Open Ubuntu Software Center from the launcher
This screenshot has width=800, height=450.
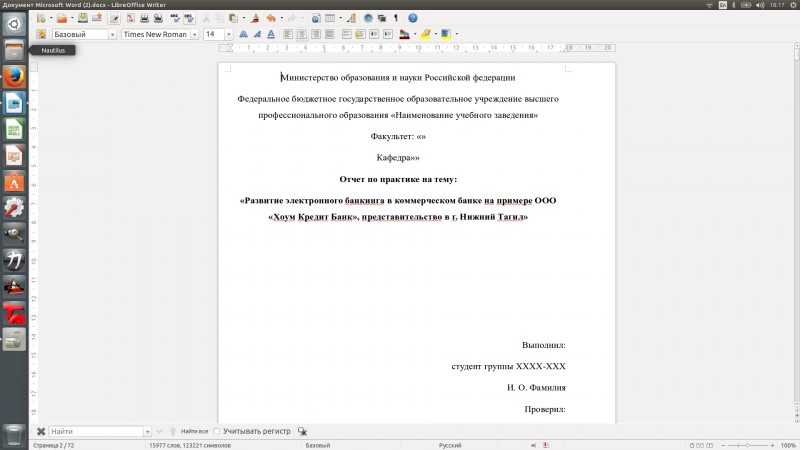[x=14, y=182]
